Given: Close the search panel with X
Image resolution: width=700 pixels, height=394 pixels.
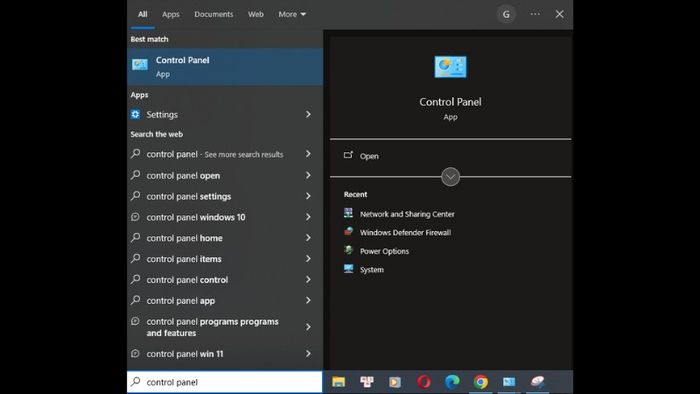Looking at the screenshot, I should (559, 14).
